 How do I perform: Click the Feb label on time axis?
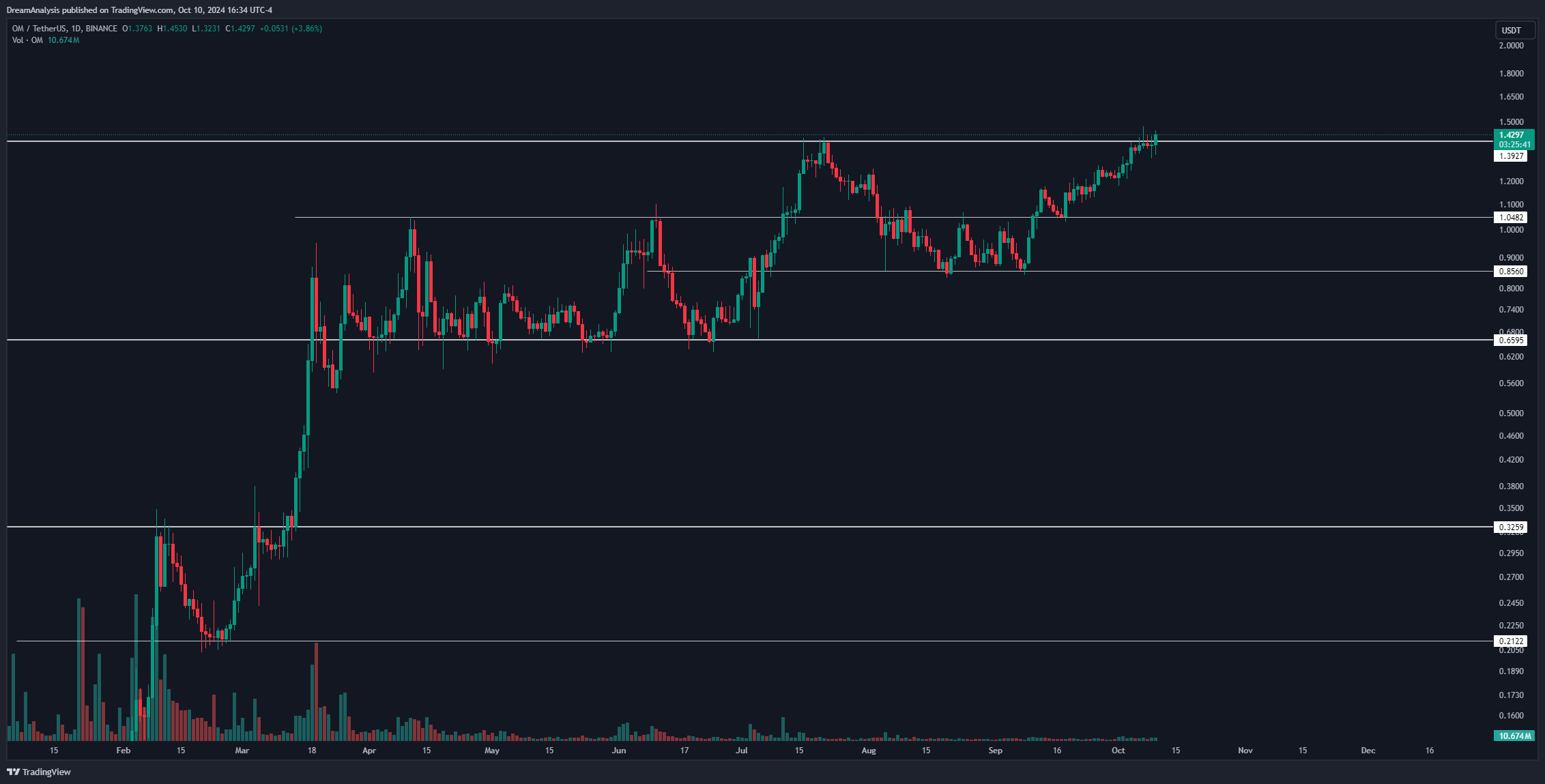tap(123, 751)
